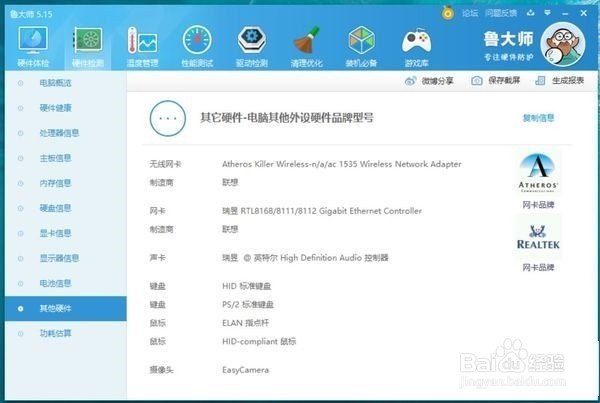The height and width of the screenshot is (403, 600).
Task: Click the ELAN 指点杆 entry
Action: (245, 323)
